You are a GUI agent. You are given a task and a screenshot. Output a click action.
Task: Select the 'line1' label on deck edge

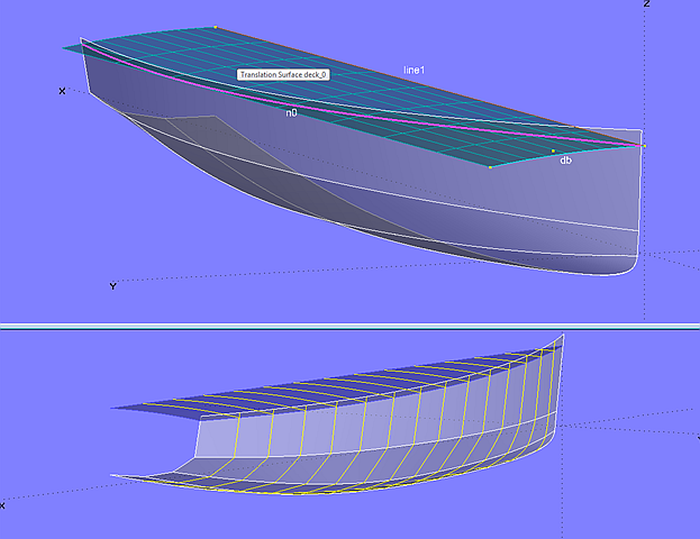pyautogui.click(x=414, y=70)
